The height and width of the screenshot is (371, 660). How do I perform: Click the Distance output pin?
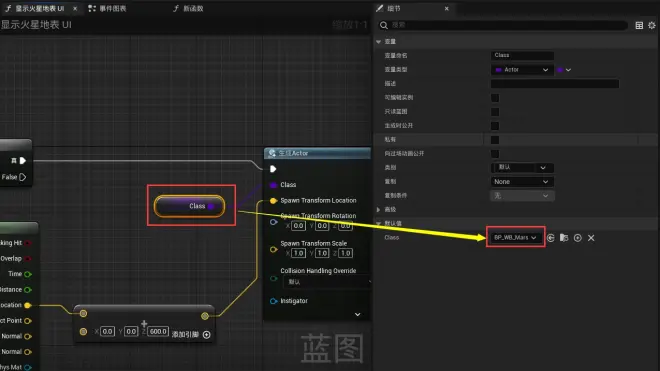(x=28, y=290)
